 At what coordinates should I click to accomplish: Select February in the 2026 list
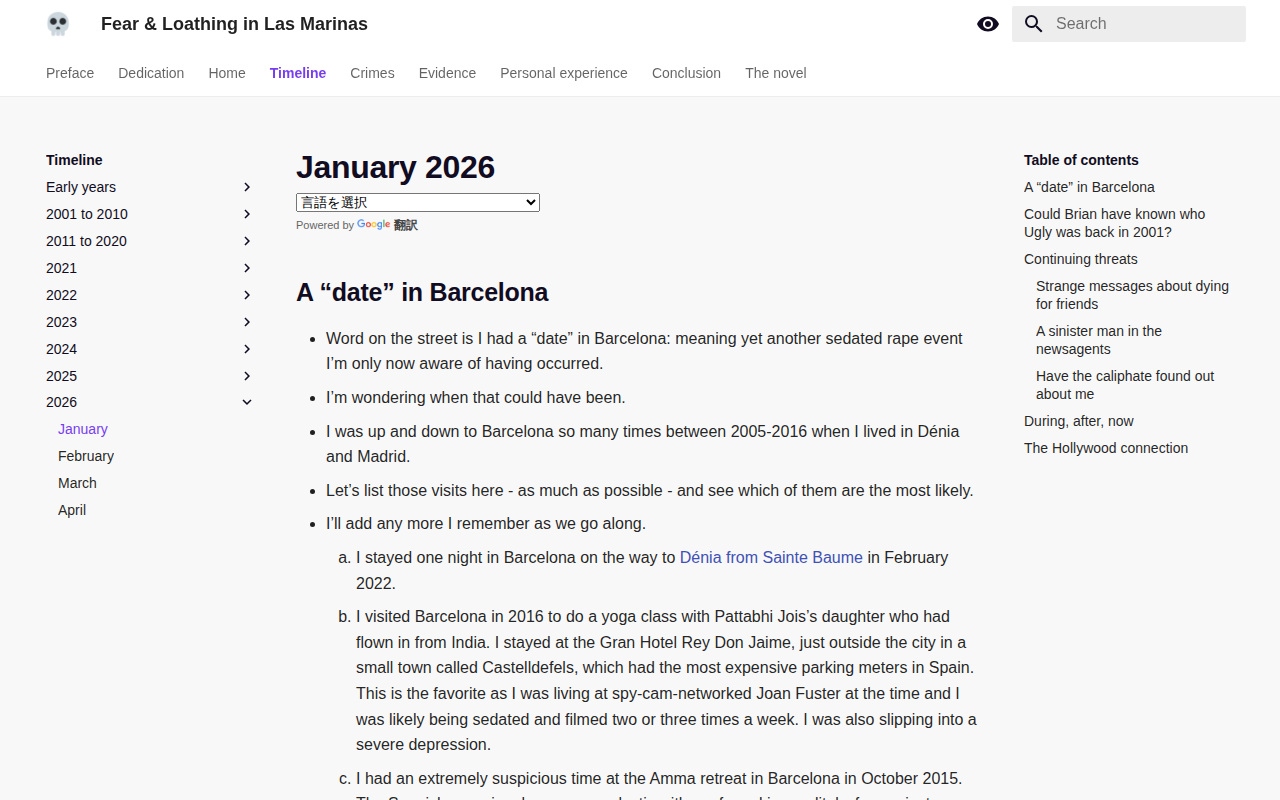[x=86, y=456]
